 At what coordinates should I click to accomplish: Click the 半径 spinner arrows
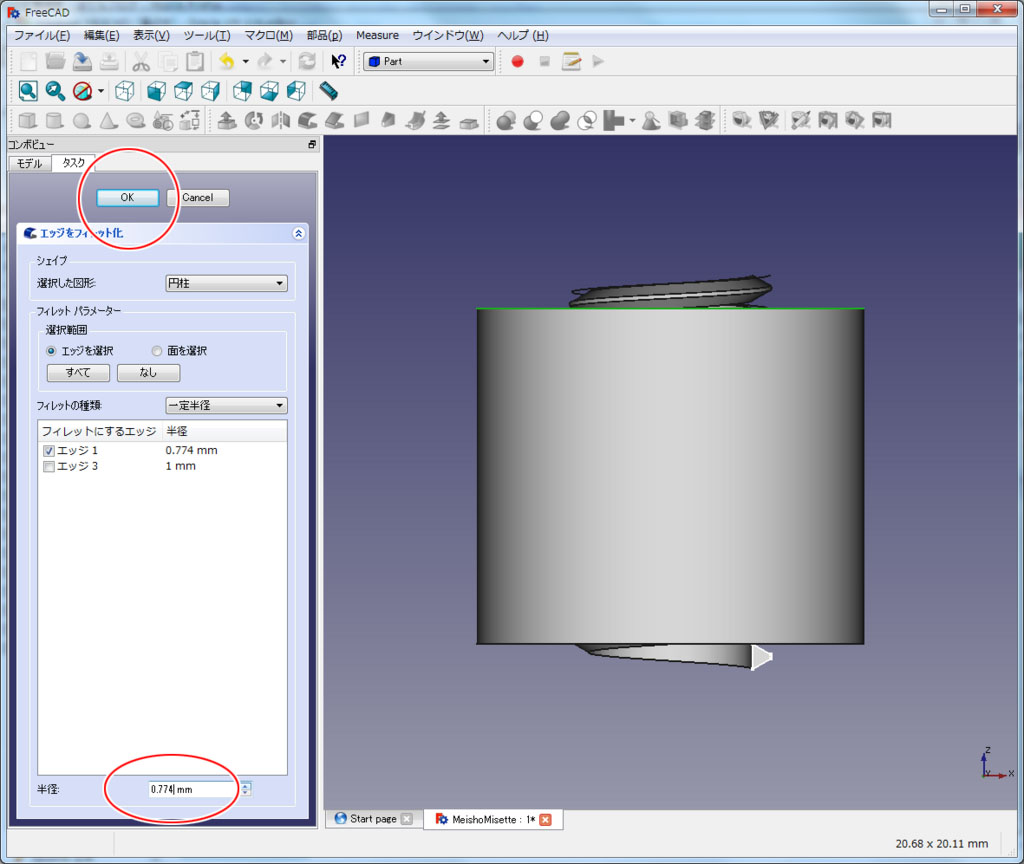point(246,789)
